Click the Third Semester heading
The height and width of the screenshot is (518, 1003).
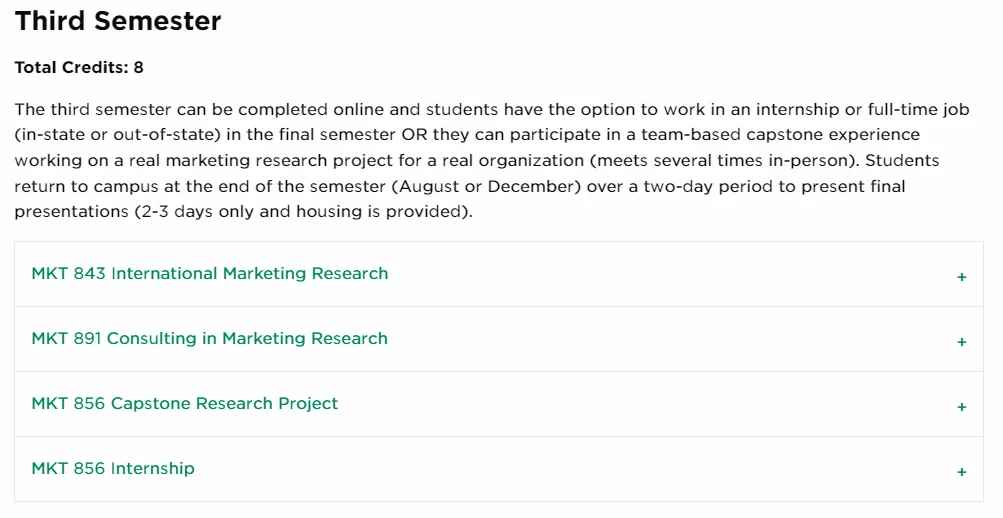pyautogui.click(x=118, y=21)
